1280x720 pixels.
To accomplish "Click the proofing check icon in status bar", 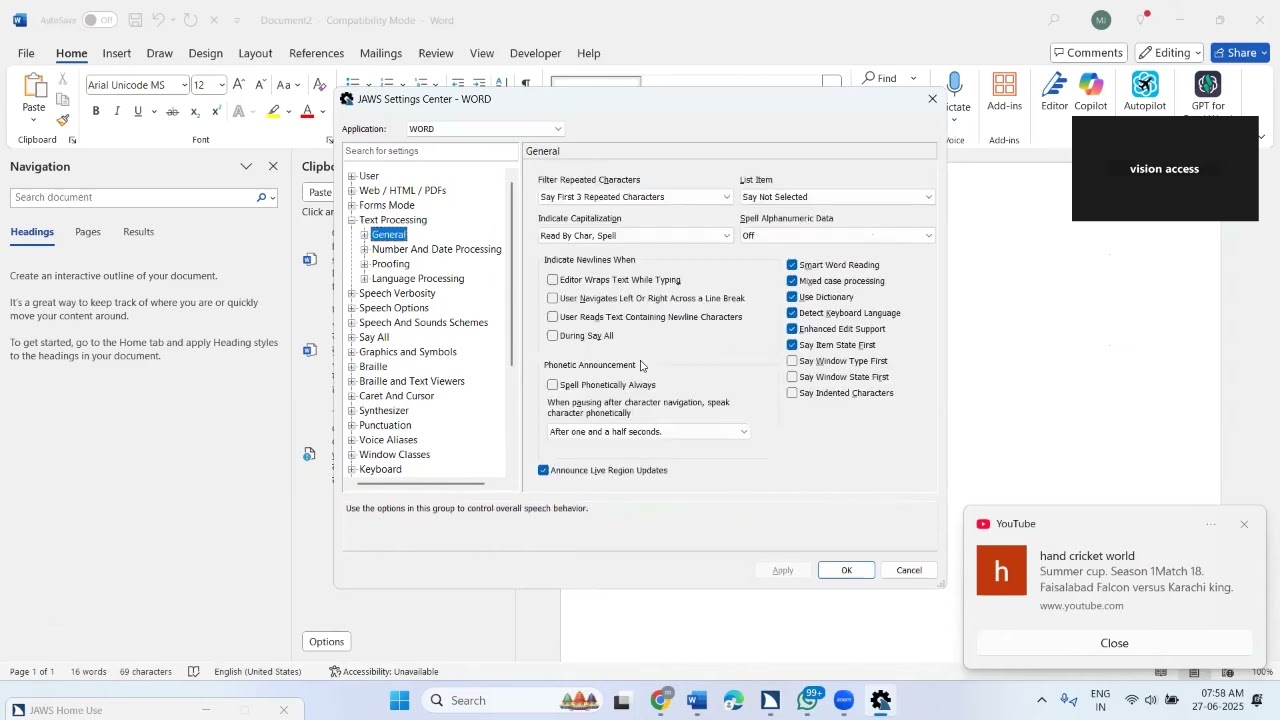I will coord(194,672).
